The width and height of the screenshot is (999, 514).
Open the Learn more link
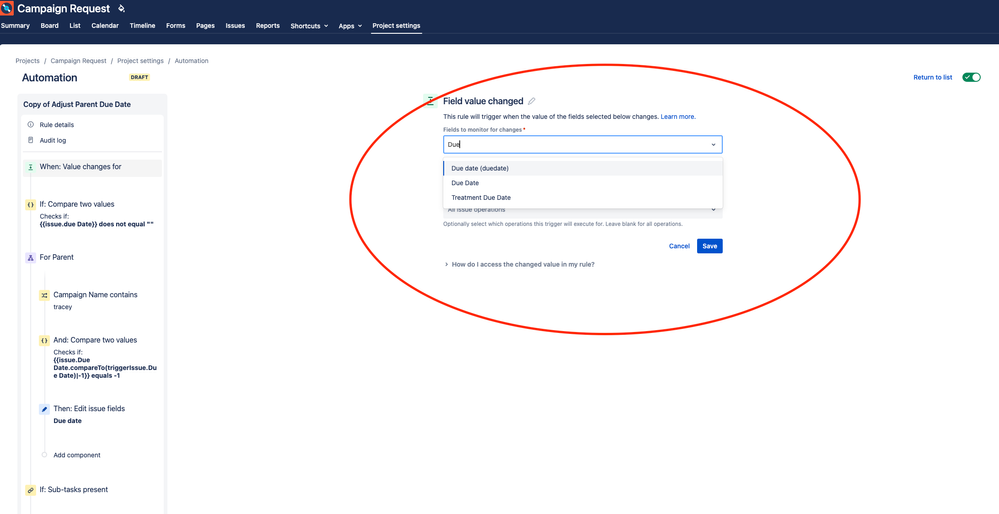pyautogui.click(x=678, y=117)
